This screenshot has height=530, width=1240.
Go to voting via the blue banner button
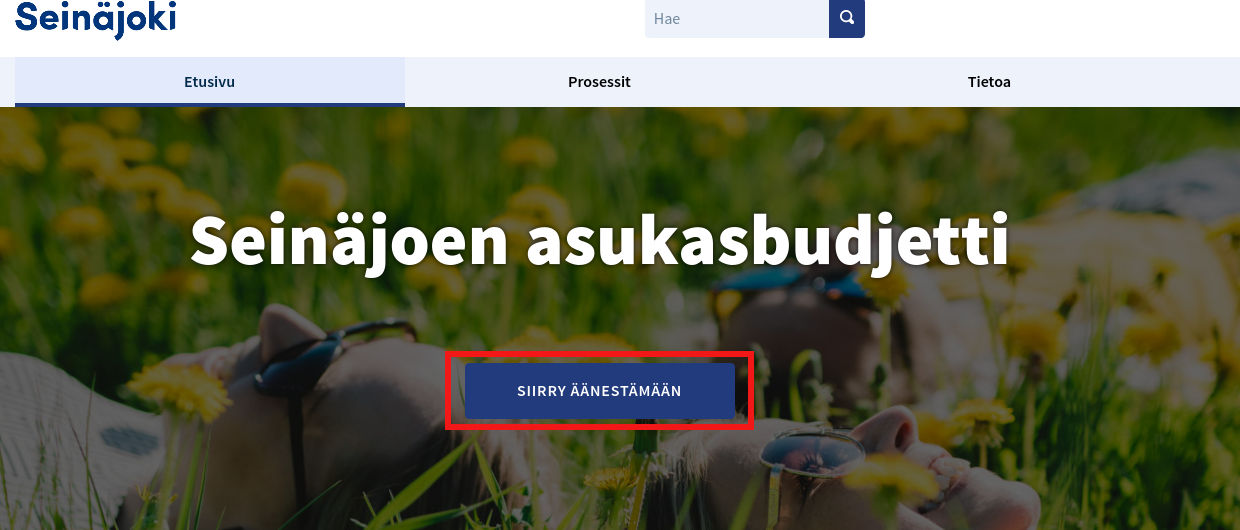tap(600, 391)
